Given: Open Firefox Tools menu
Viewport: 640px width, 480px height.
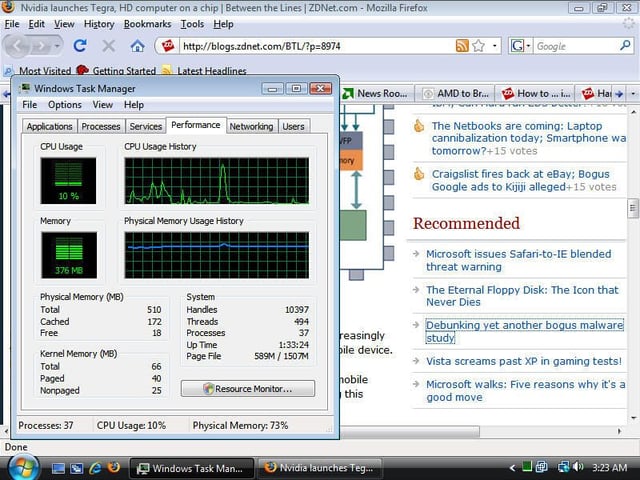Looking at the screenshot, I should click(x=192, y=24).
